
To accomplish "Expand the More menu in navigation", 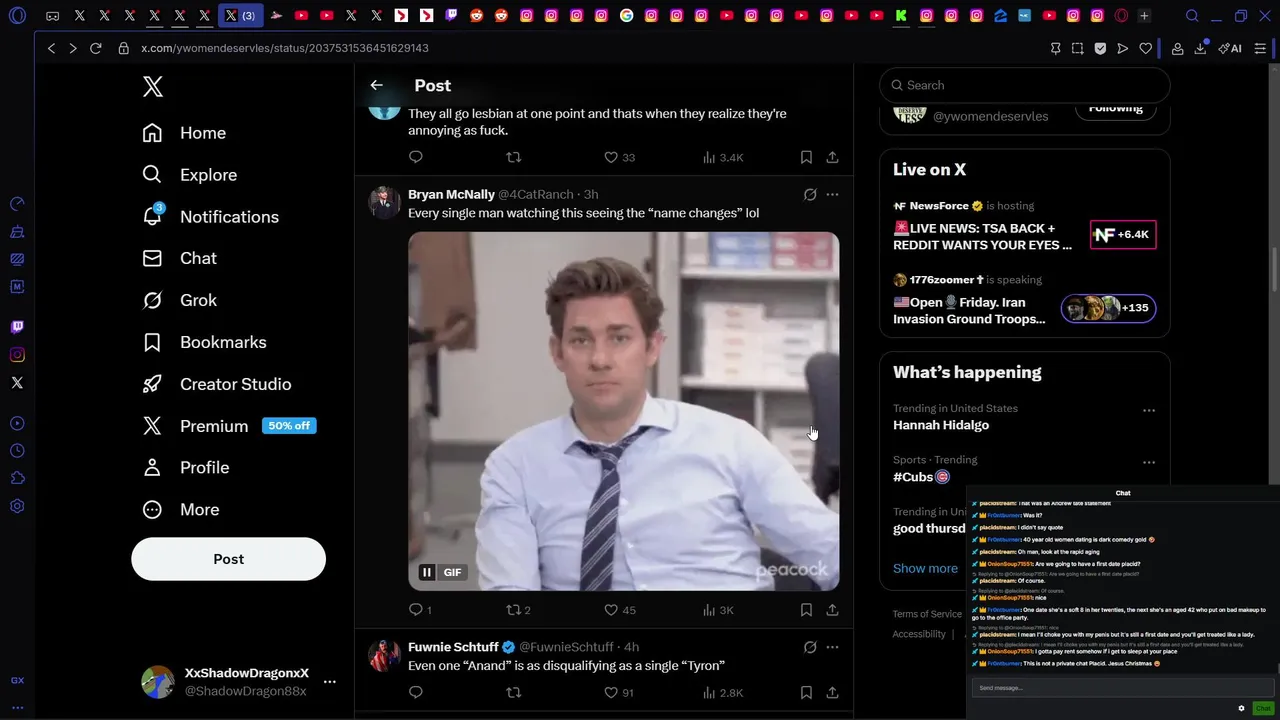I will coord(181,510).
